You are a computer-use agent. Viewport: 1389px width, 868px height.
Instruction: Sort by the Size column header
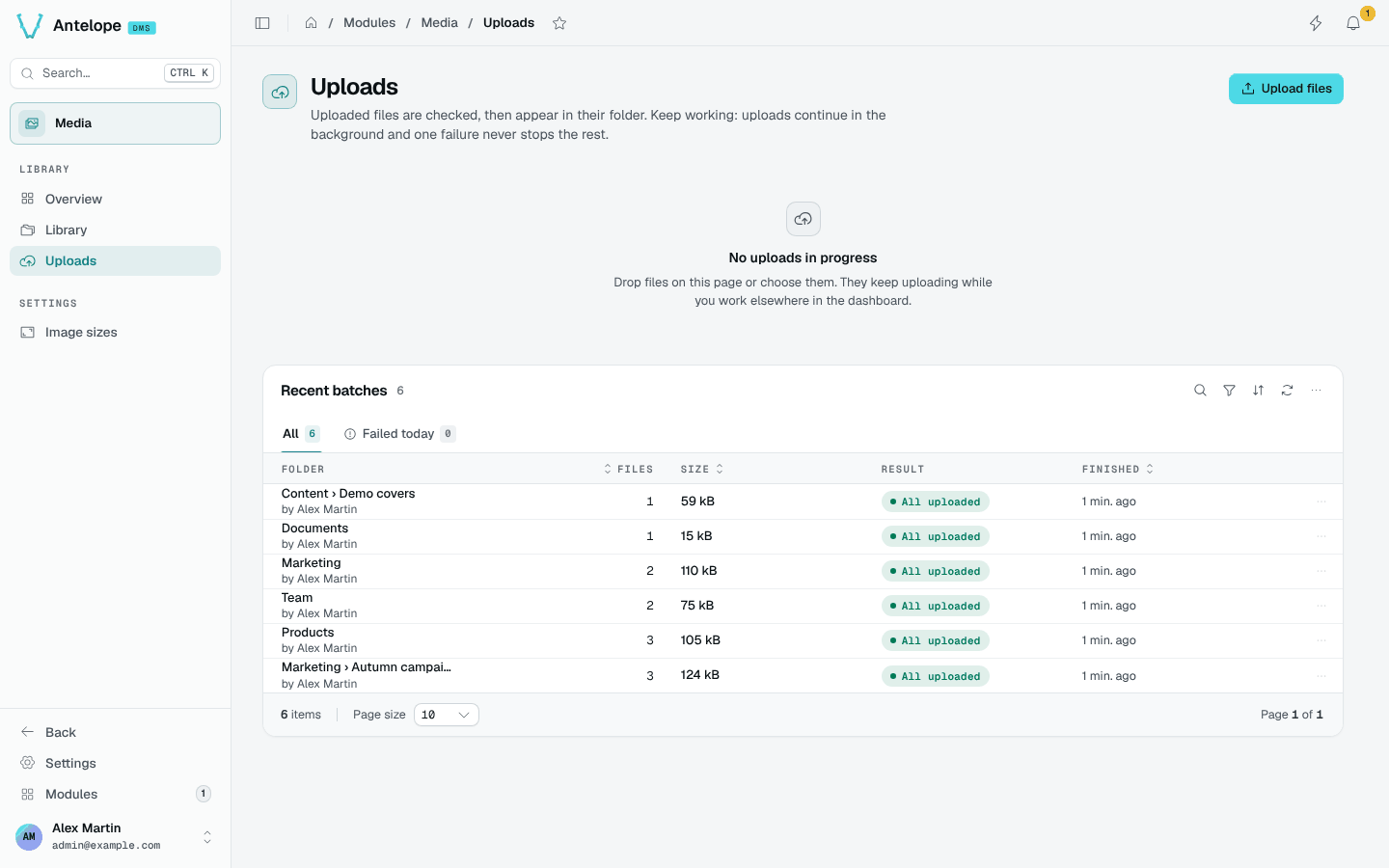[x=702, y=469]
